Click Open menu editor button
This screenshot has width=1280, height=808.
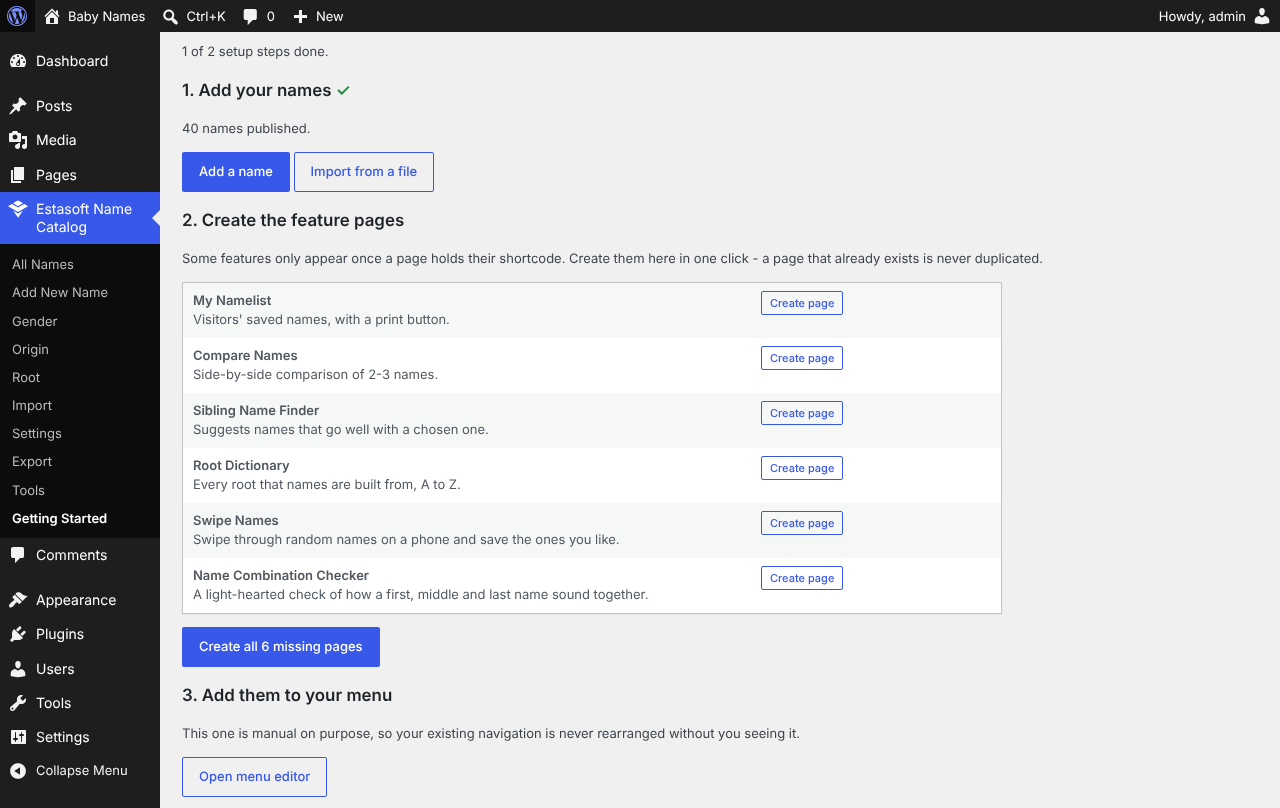click(x=255, y=777)
